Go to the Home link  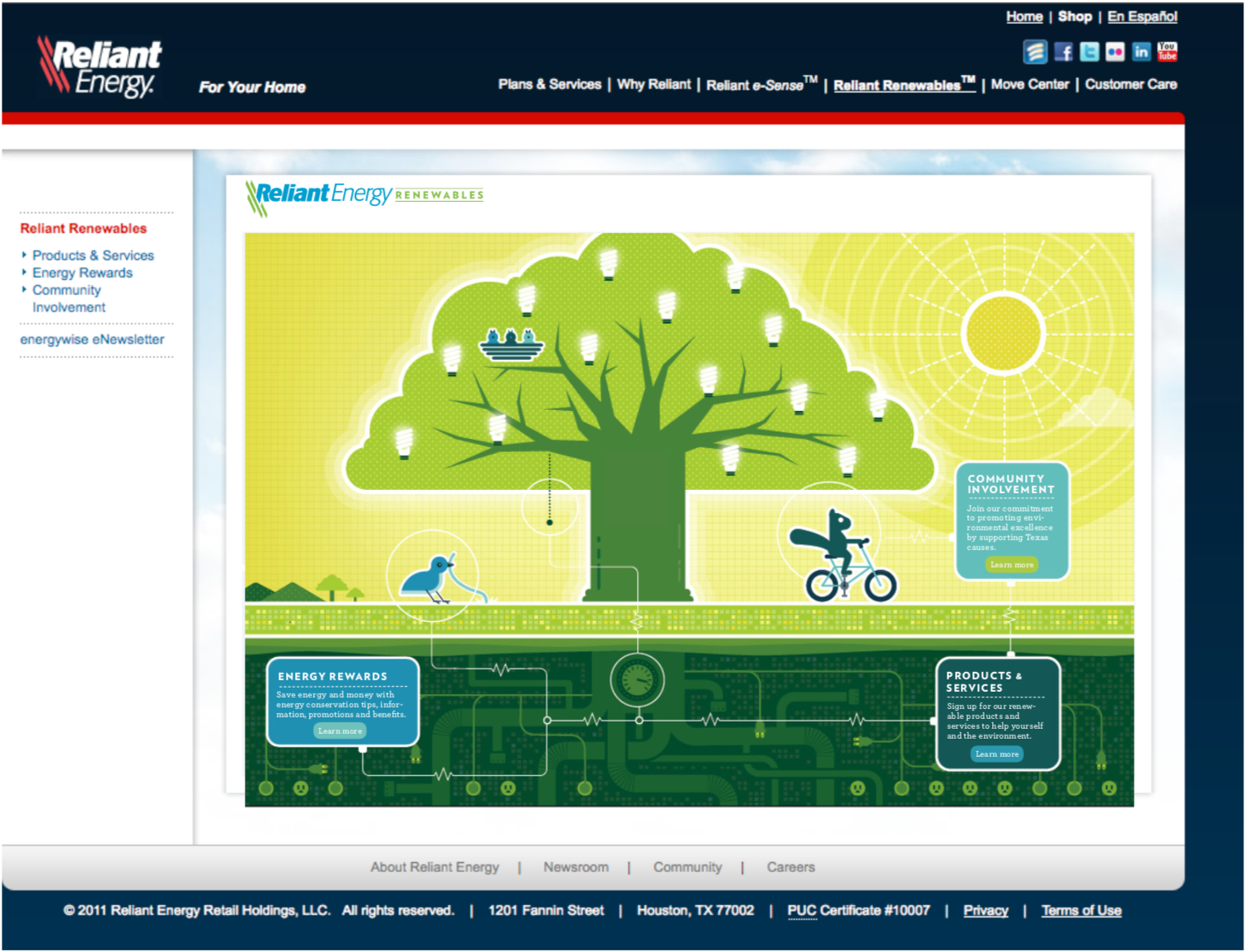[1024, 16]
